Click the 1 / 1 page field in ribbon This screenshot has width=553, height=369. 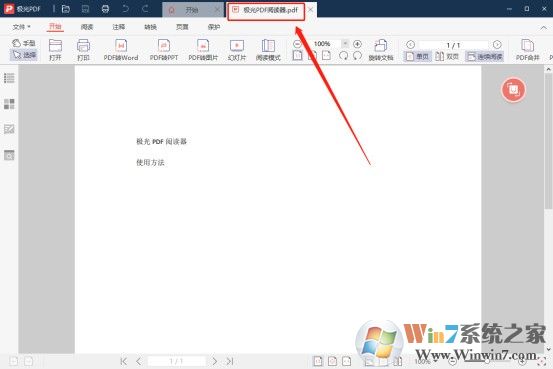pos(453,45)
